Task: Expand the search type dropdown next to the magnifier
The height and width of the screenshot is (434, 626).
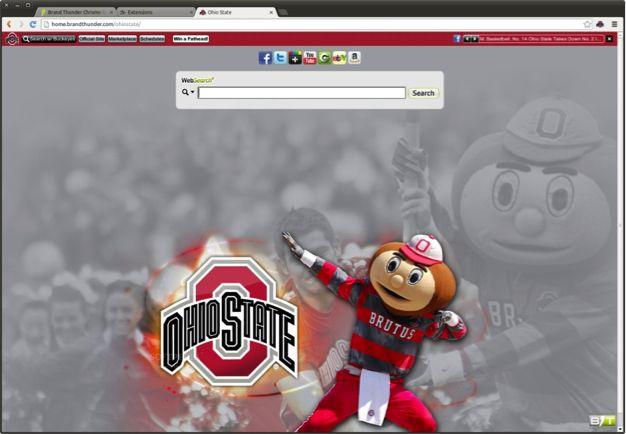Action: 192,92
